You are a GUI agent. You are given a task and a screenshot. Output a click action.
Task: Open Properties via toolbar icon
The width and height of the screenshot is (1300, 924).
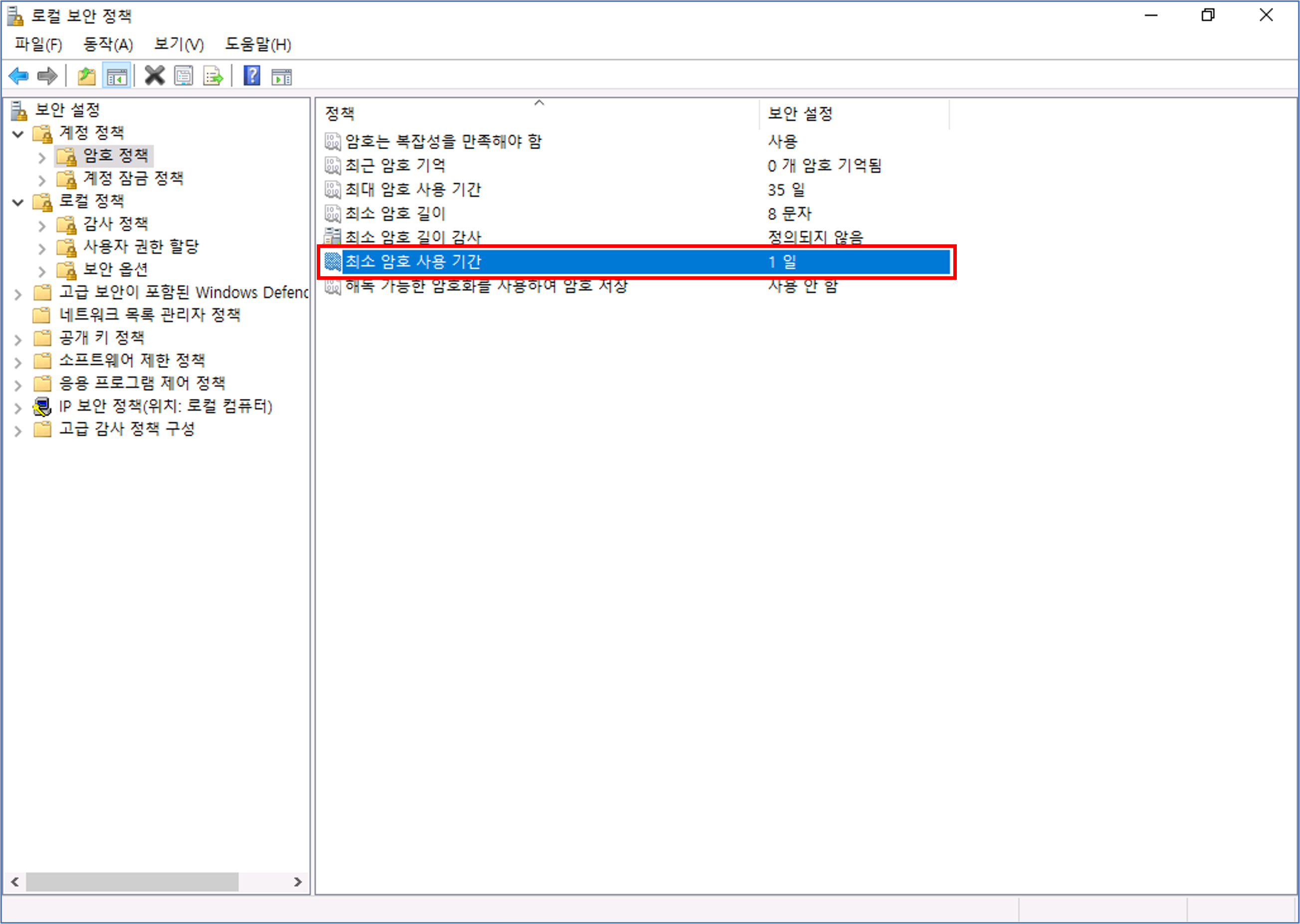(x=184, y=76)
